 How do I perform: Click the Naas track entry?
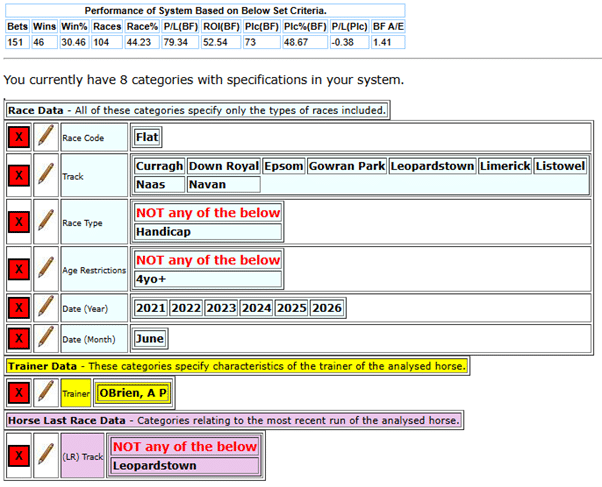point(159,185)
